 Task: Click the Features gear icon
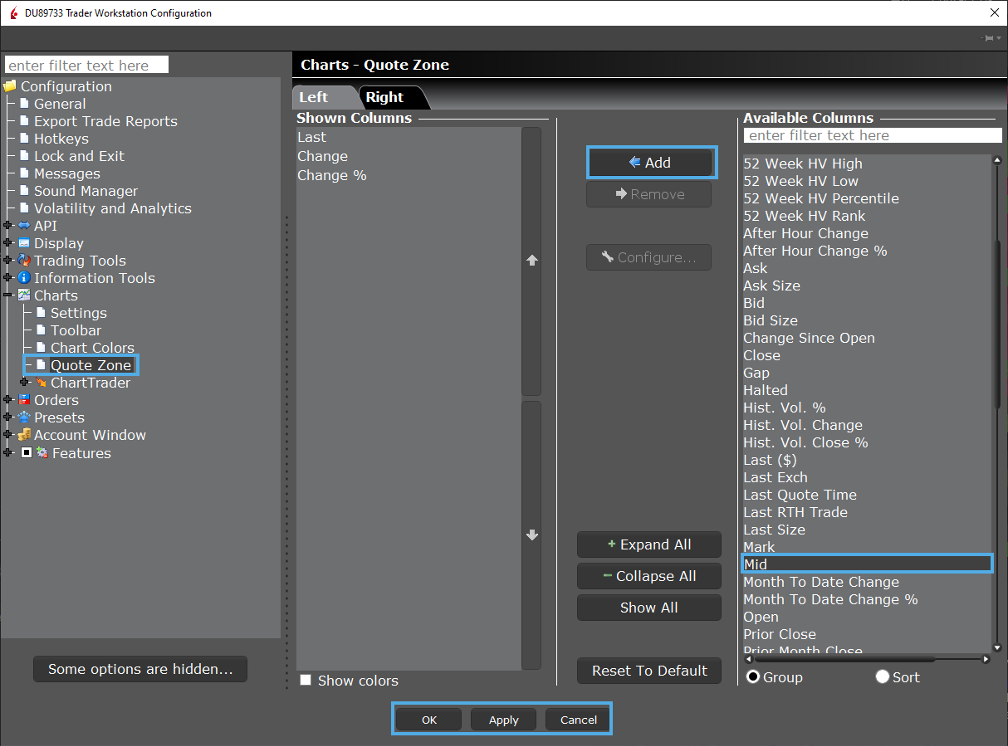[42, 453]
